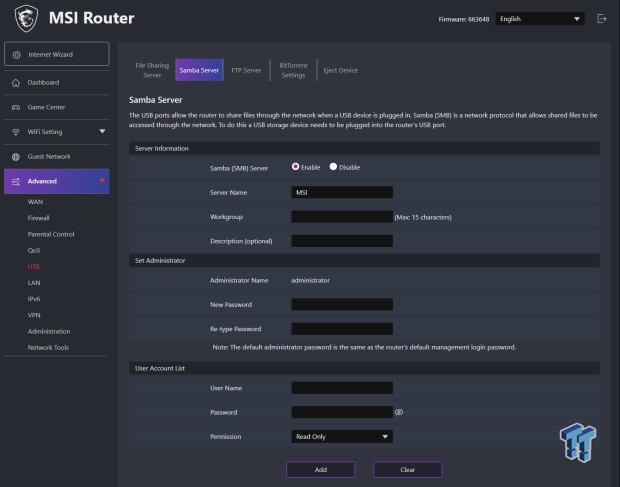Open LAN settings
This screenshot has width=620, height=487.
pos(34,283)
